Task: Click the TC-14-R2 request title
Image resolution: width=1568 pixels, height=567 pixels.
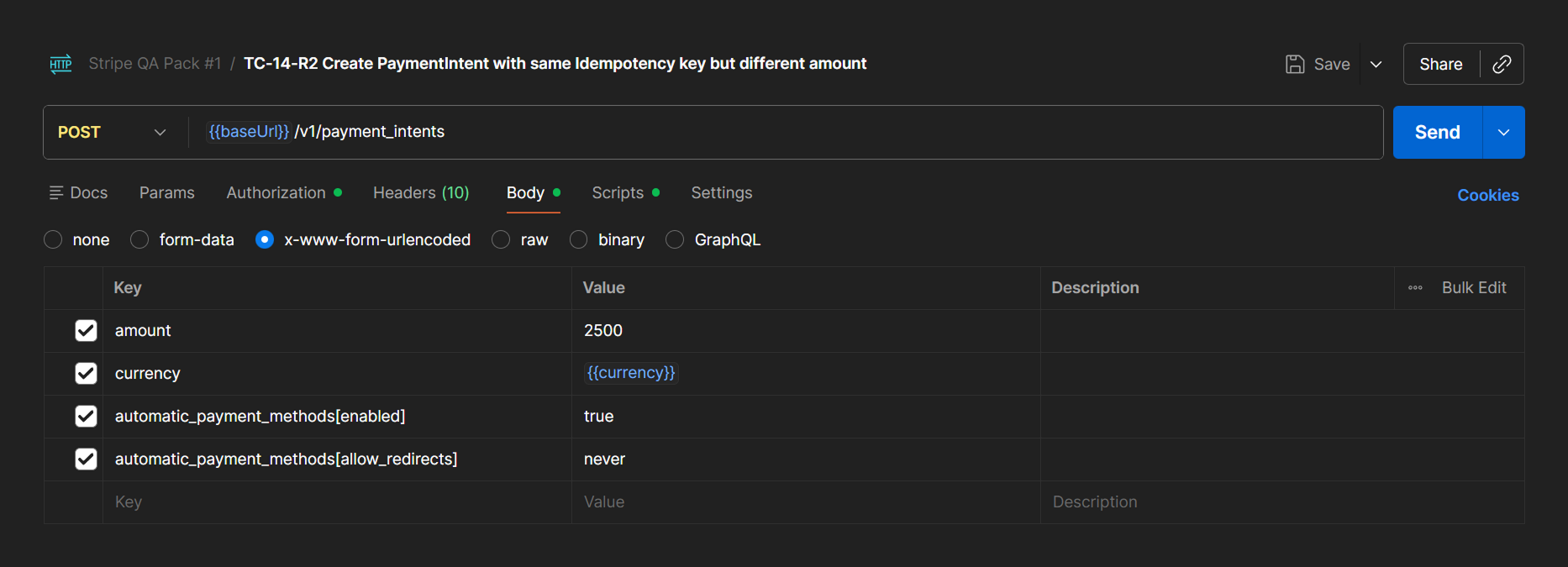Action: (555, 63)
